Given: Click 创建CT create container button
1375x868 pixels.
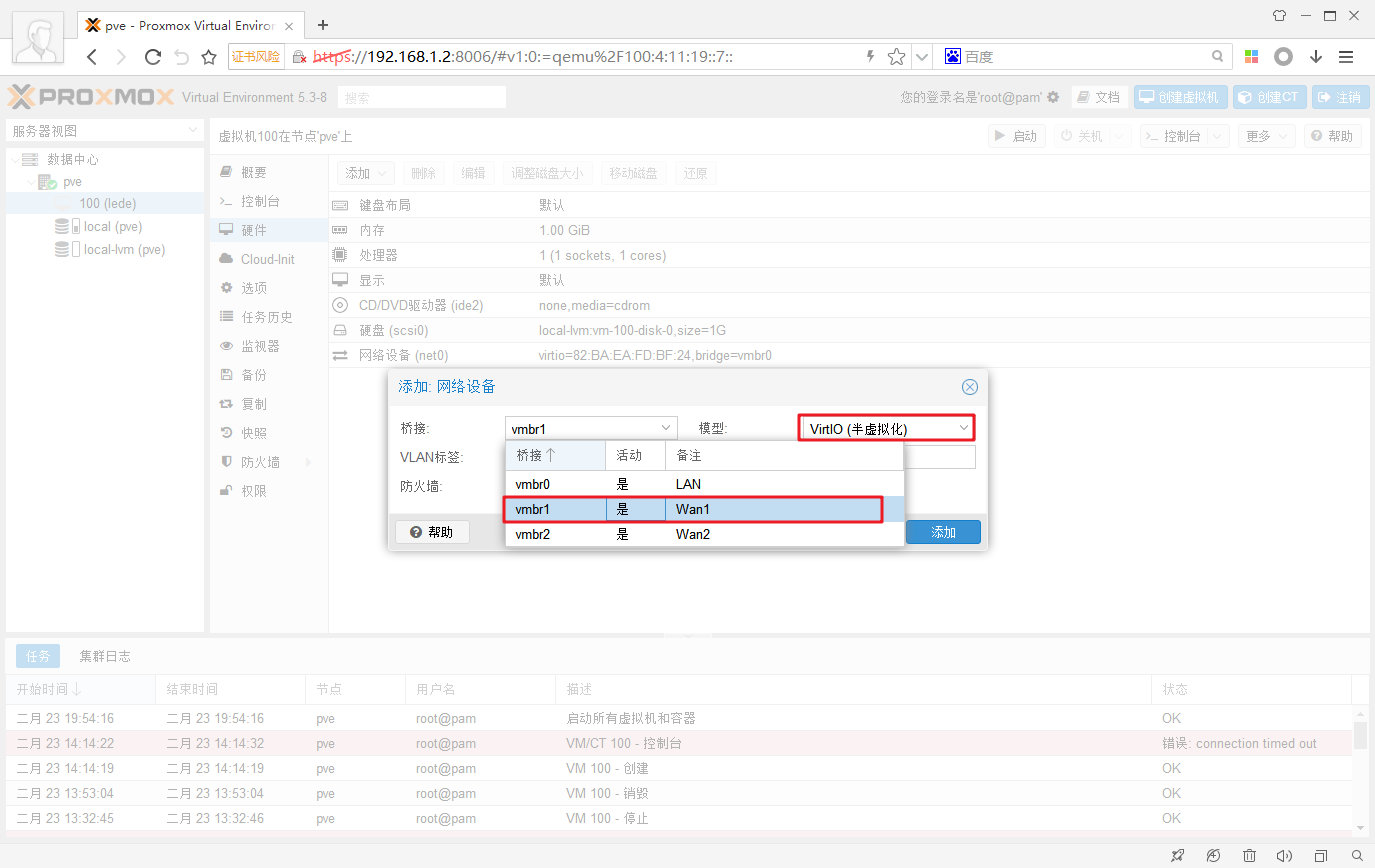Looking at the screenshot, I should click(1270, 97).
